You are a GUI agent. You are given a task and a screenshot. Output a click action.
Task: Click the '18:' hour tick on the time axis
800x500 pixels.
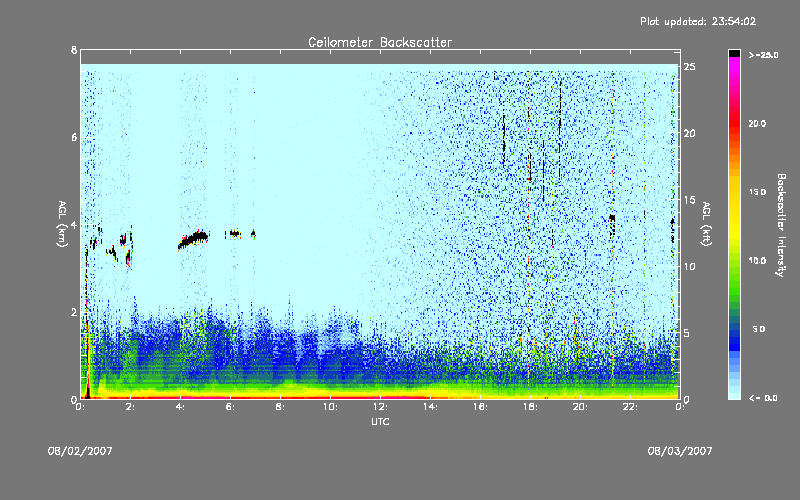tap(530, 407)
